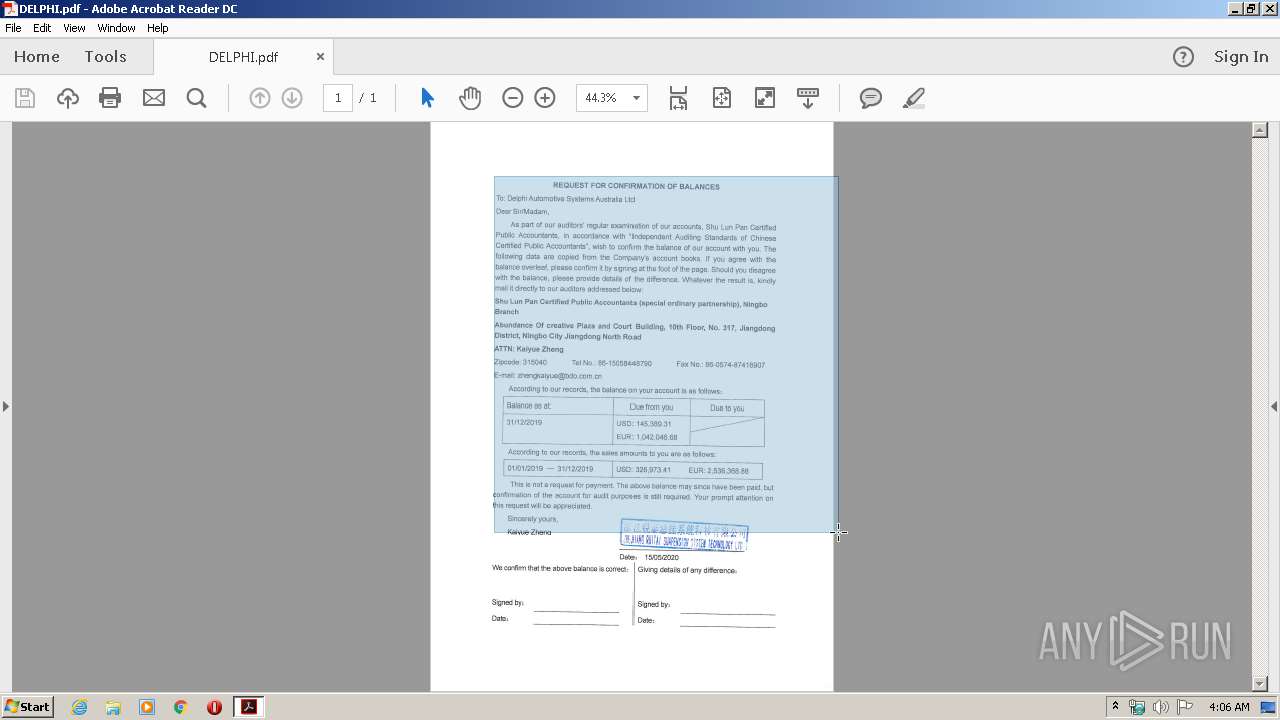1280x720 pixels.
Task: Click the Action Center flag icon
Action: click(1185, 707)
